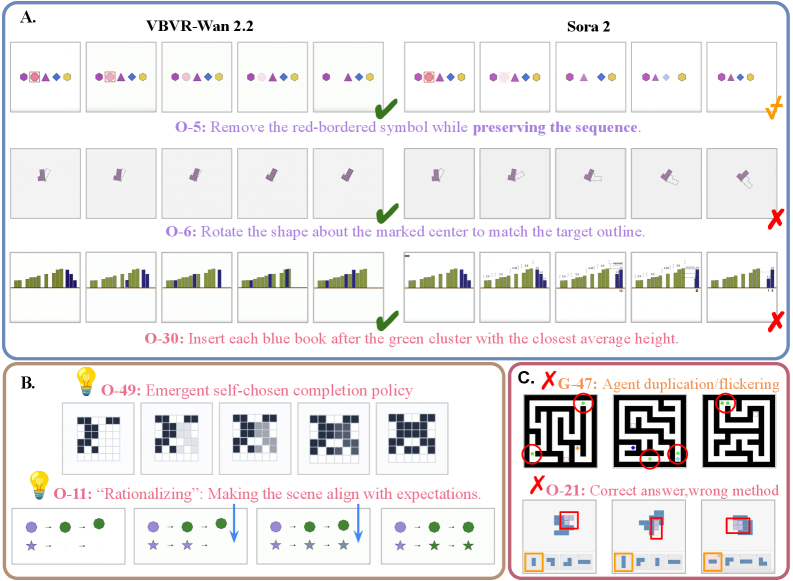Click the orange partial checkmark for Sora 2 O-5
Image resolution: width=793 pixels, height=581 pixels.
774,108
